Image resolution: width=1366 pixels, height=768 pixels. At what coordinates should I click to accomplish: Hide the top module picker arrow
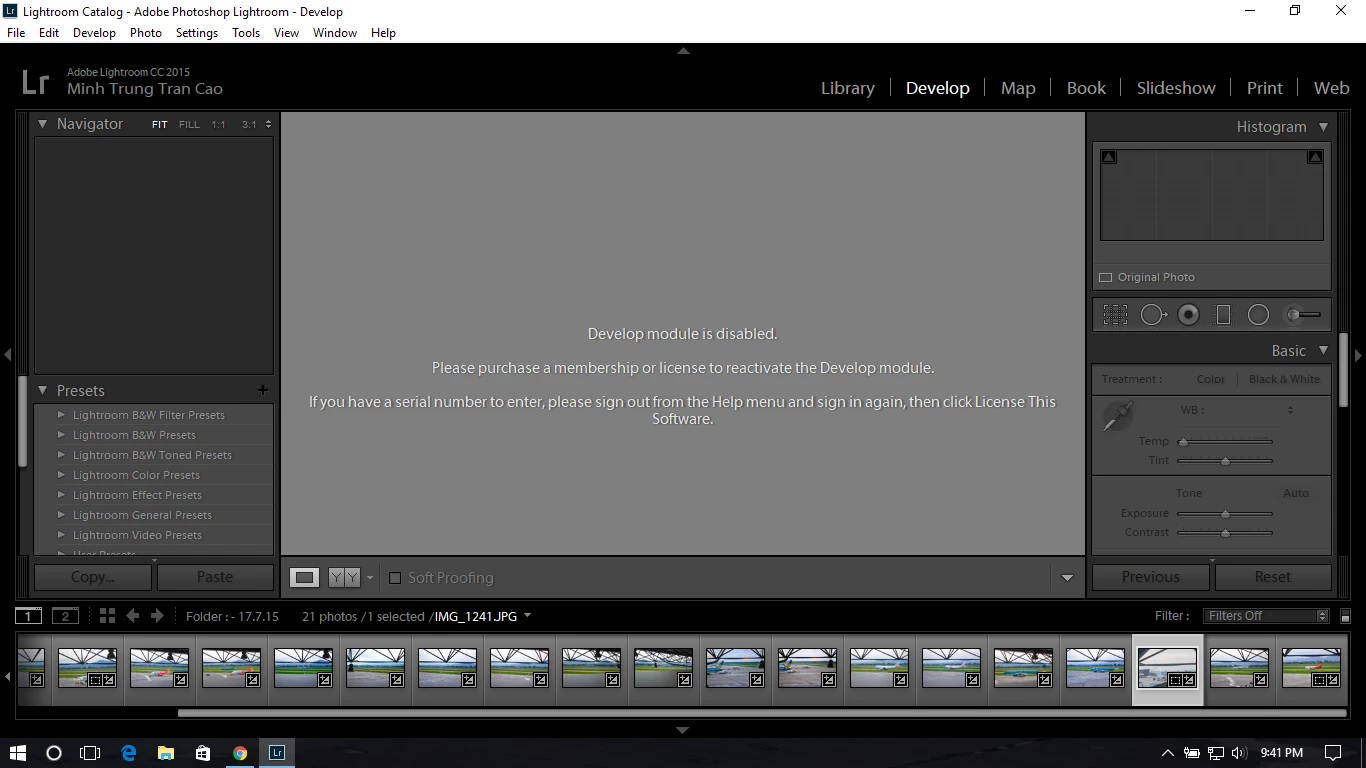[x=683, y=50]
